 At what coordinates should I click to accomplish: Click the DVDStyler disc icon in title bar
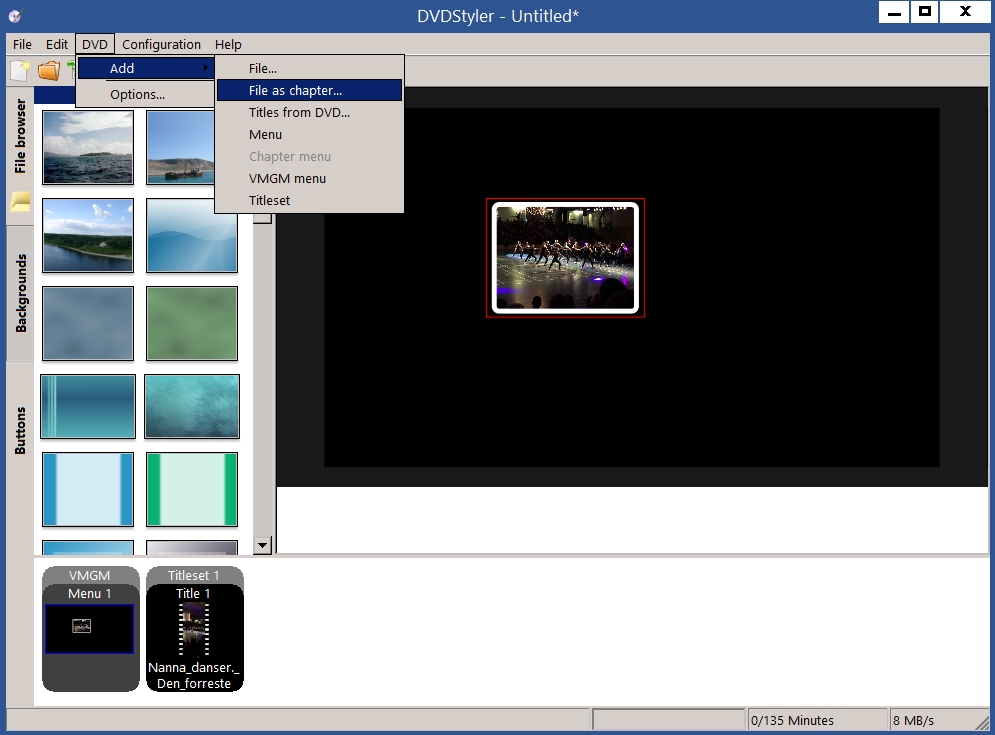tap(16, 16)
